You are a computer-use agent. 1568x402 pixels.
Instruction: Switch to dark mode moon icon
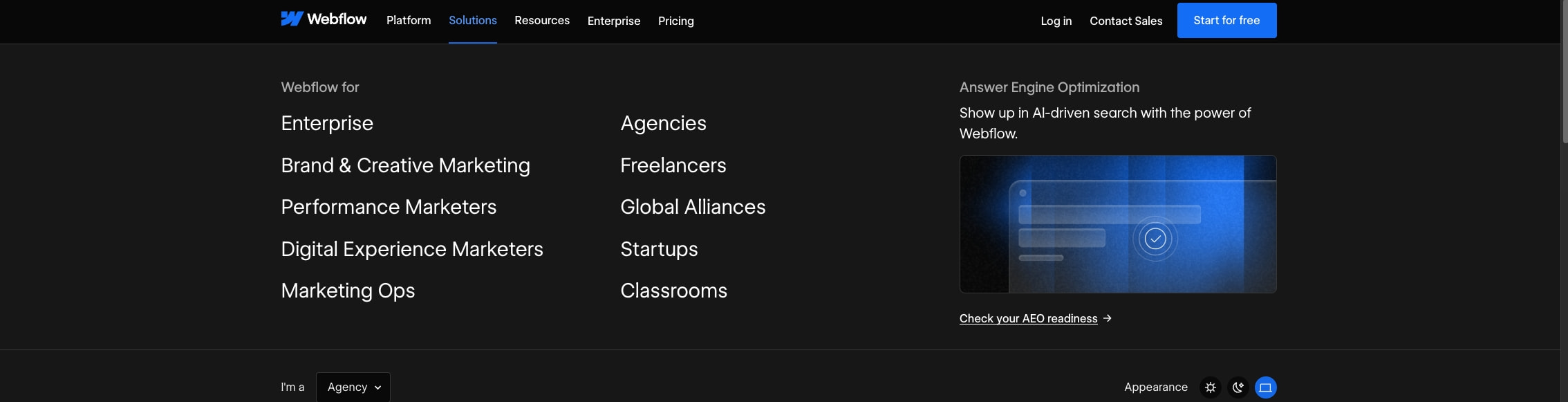click(1238, 387)
